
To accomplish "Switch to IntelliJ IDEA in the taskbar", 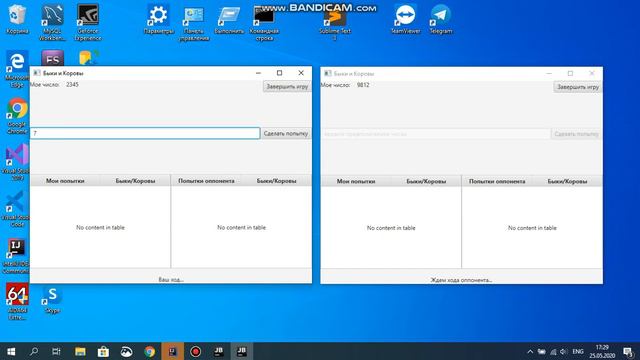I will (x=173, y=351).
